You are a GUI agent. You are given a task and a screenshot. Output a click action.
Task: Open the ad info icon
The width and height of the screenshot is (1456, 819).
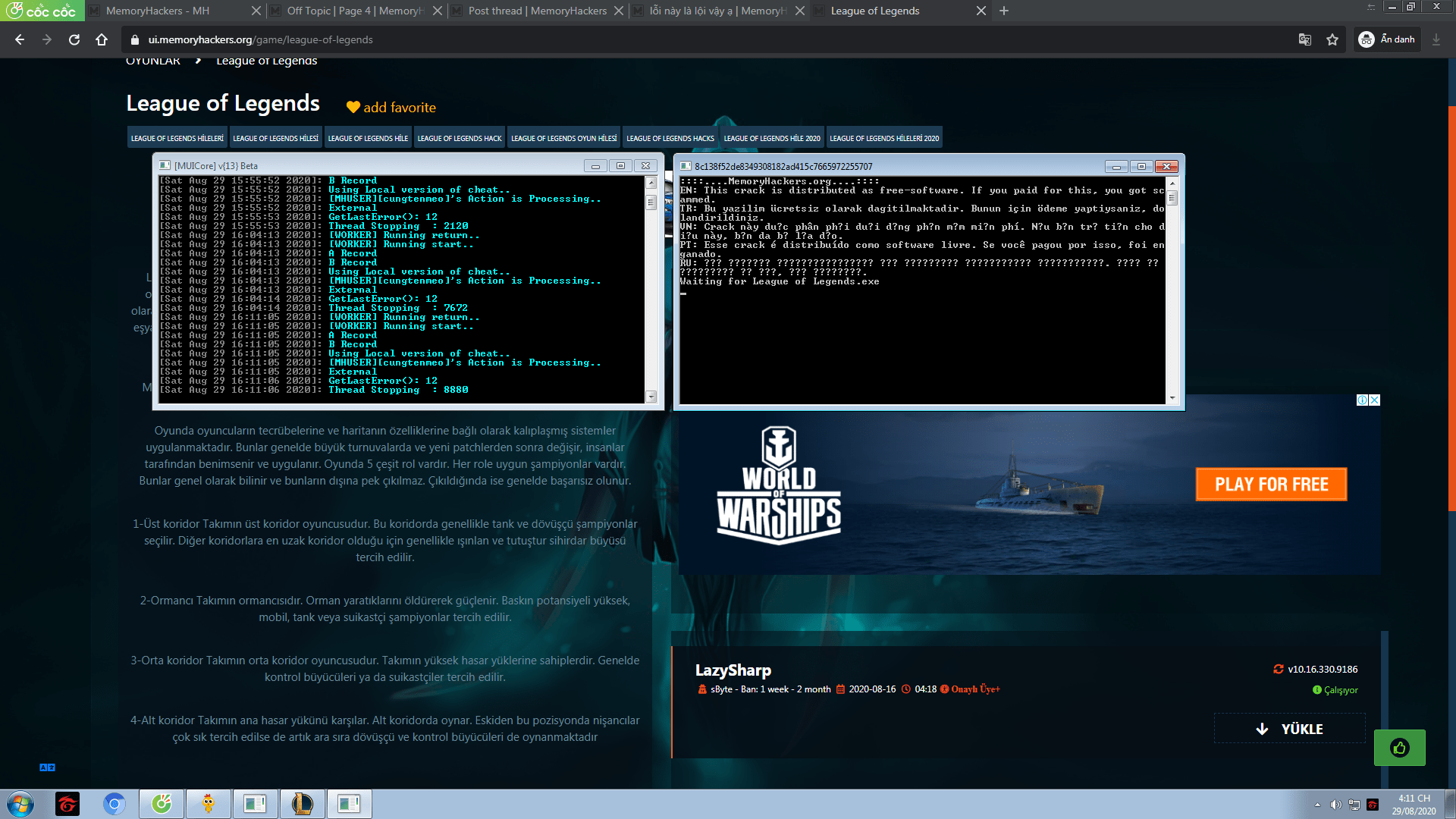click(1362, 400)
